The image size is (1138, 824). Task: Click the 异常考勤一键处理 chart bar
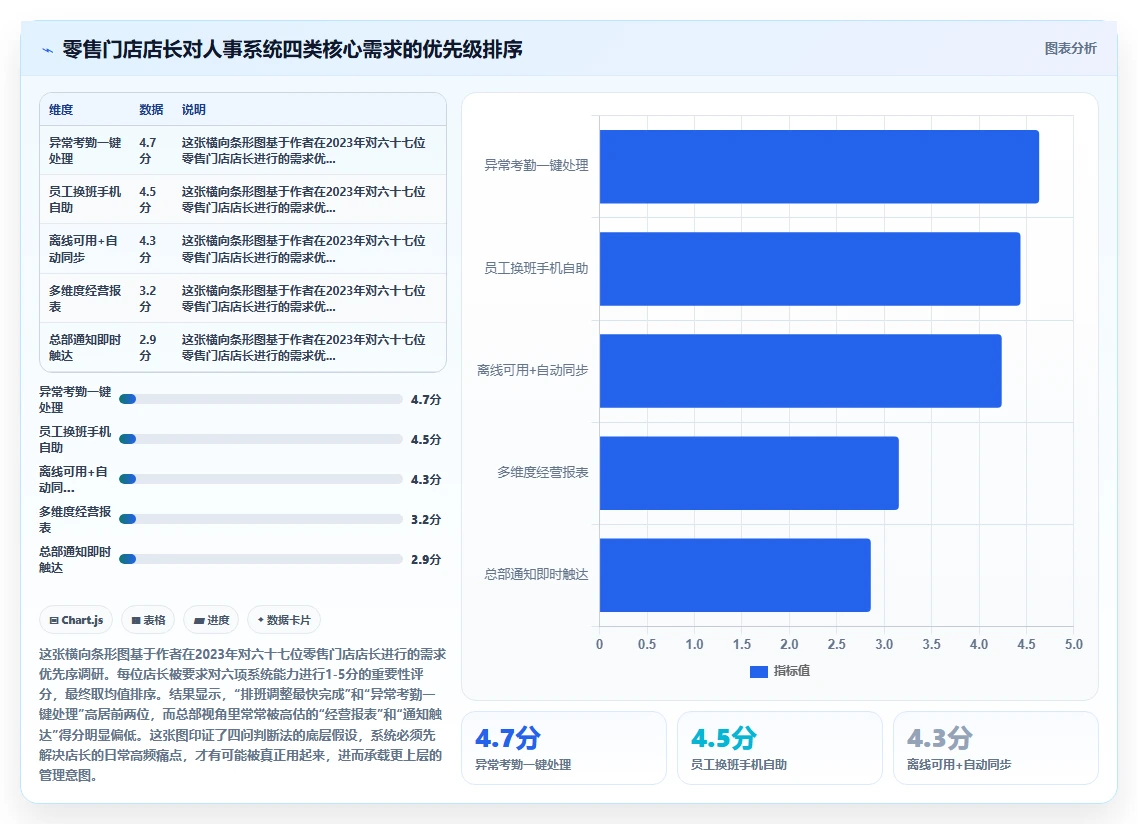click(x=819, y=167)
